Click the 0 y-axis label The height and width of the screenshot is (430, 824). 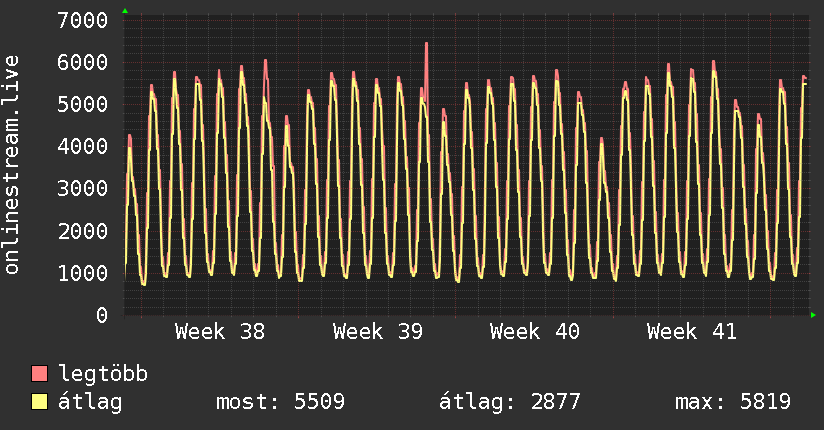click(101, 315)
